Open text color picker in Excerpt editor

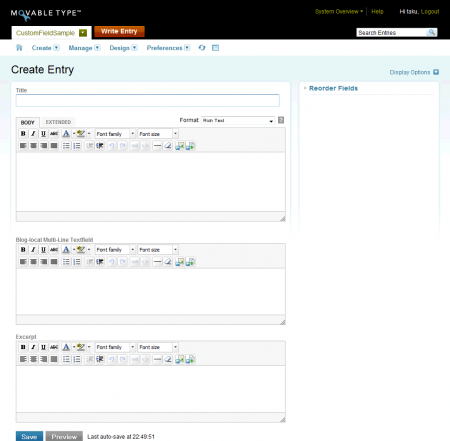(66, 347)
